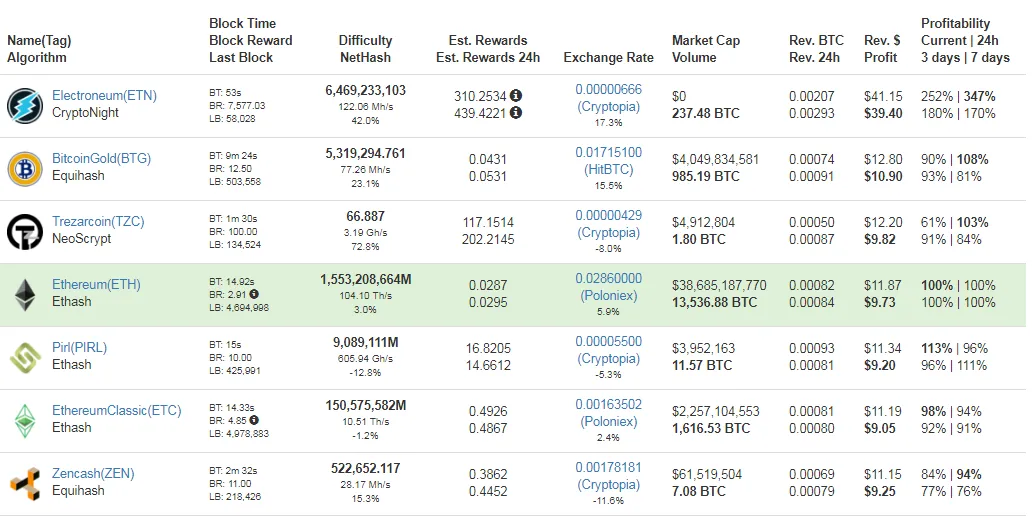1036x524 pixels.
Task: Click the EthereumClassic green logo
Action: pos(25,421)
